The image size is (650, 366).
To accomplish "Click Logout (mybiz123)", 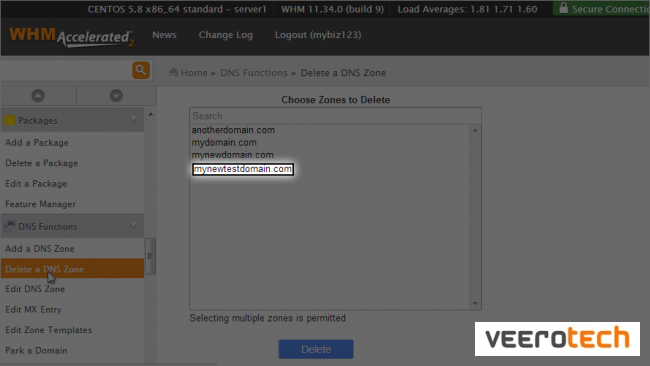I will click(x=318, y=35).
